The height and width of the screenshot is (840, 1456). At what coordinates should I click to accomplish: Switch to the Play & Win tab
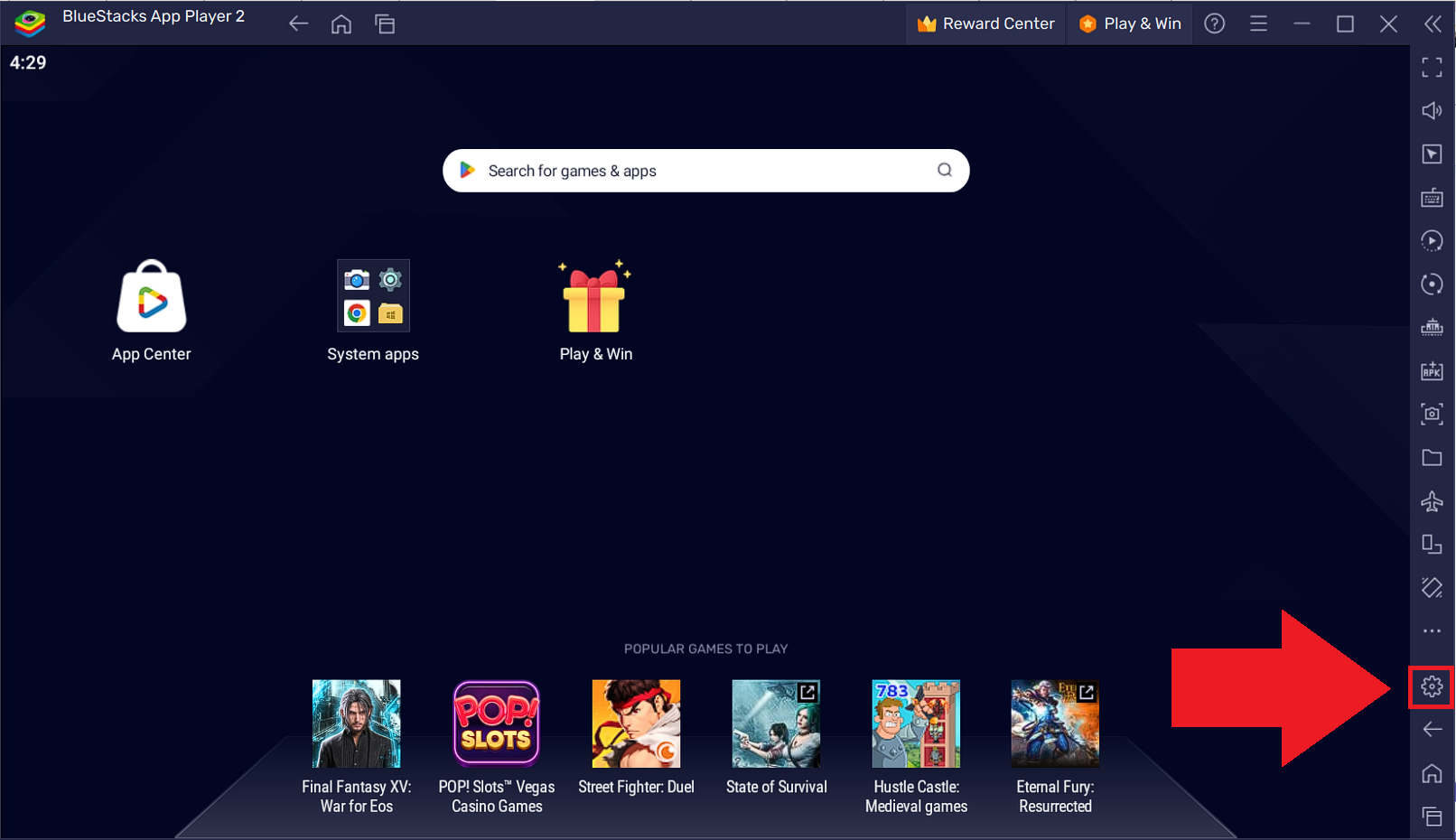1129,23
